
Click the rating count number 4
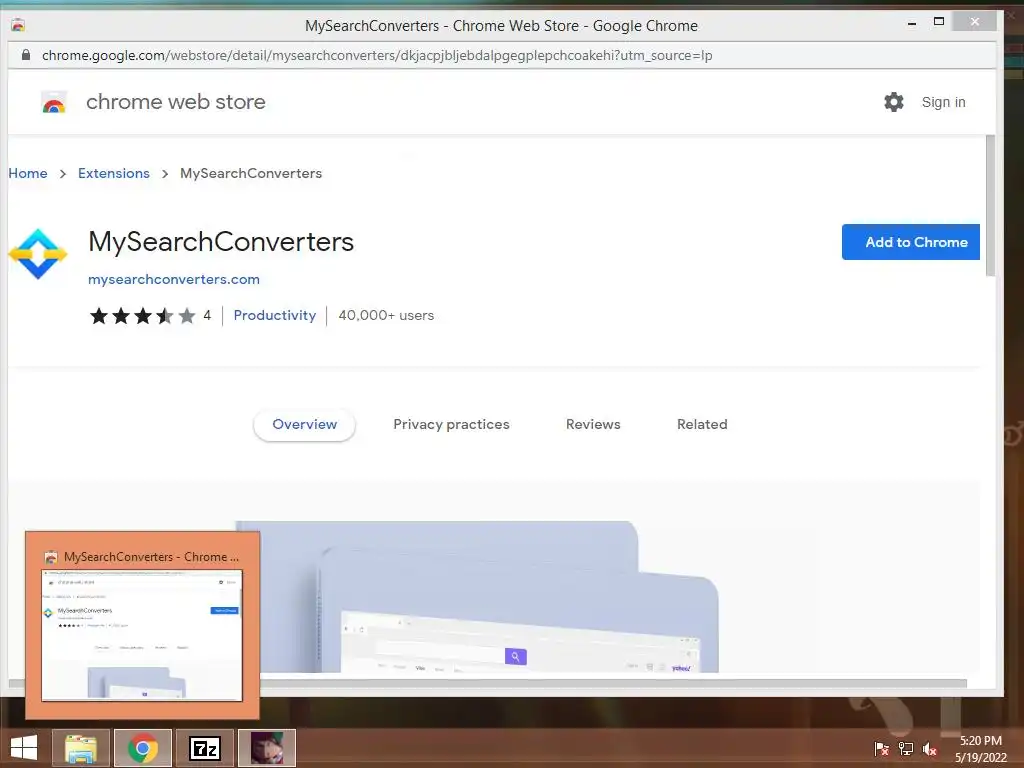207,315
